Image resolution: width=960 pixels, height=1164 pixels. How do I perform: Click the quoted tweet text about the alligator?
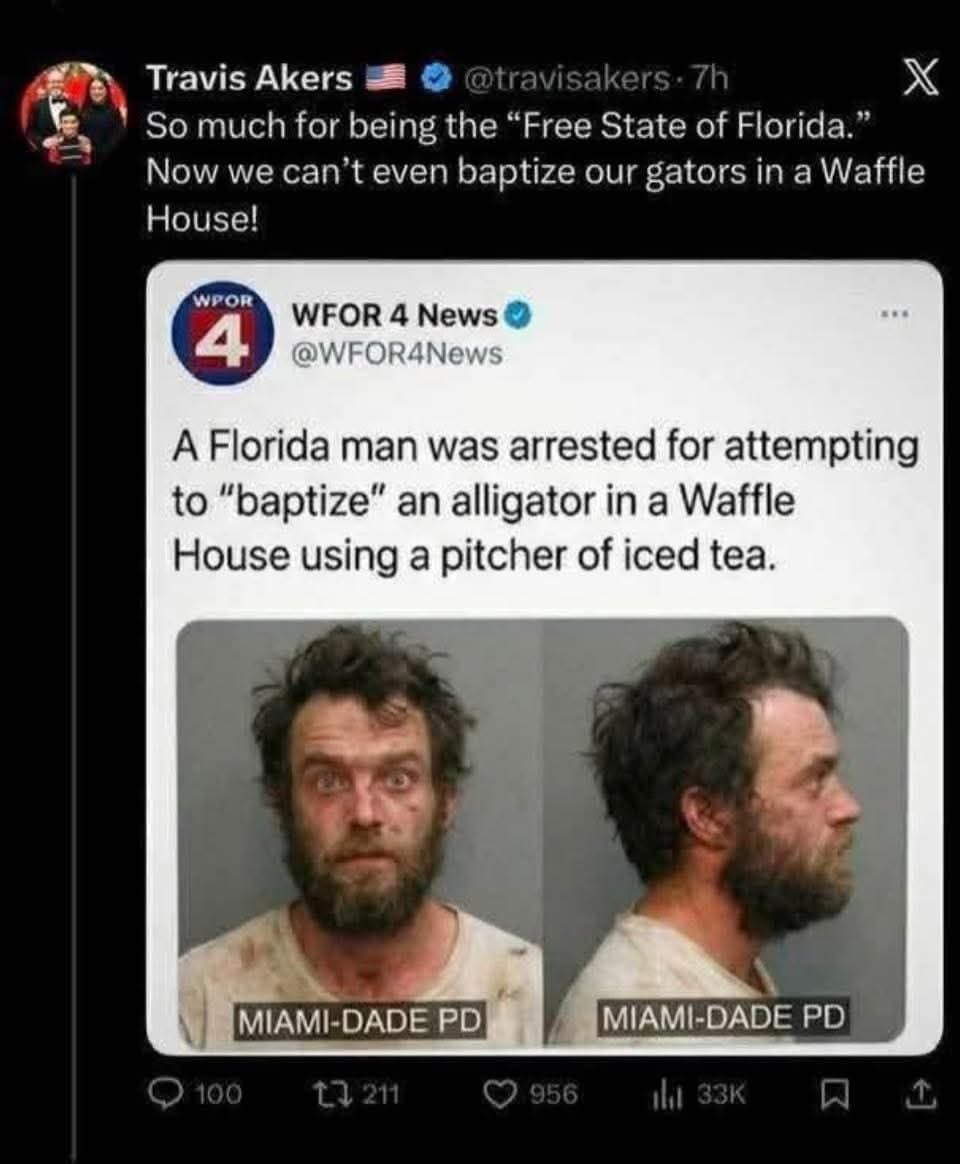tap(546, 501)
